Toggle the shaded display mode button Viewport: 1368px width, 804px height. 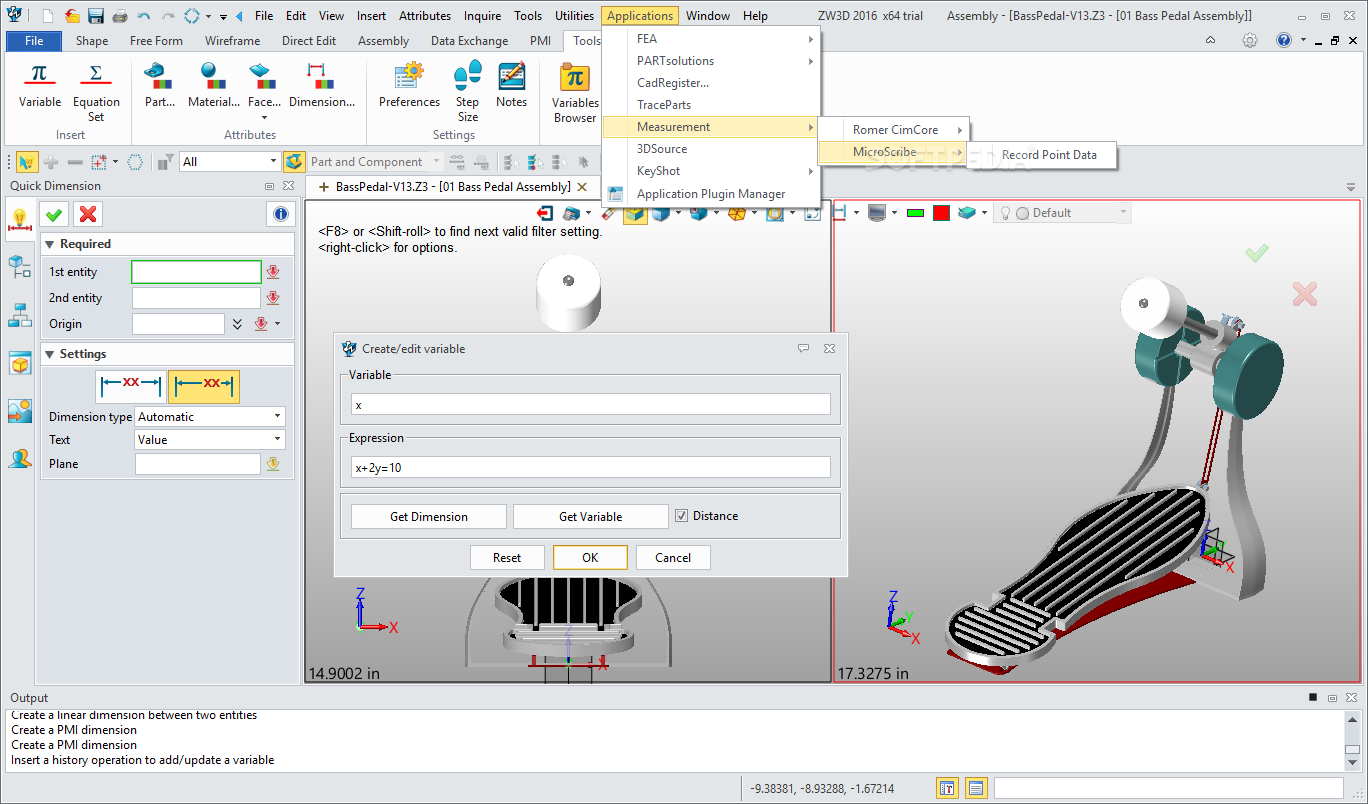click(634, 213)
